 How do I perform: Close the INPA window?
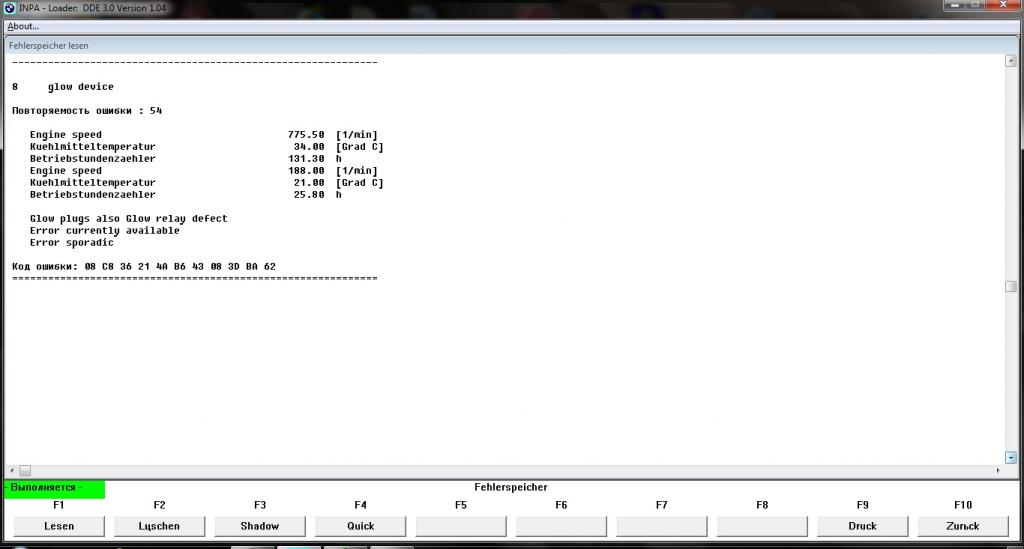(1003, 5)
